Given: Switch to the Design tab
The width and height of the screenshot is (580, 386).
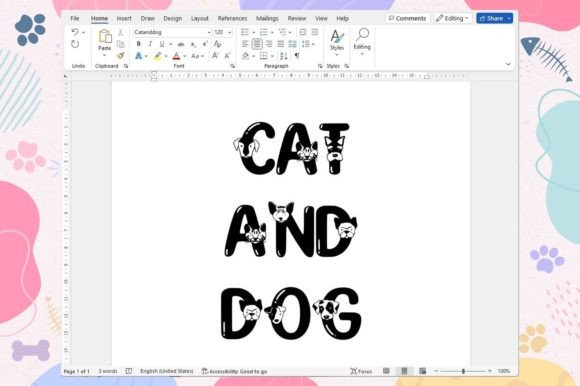Looking at the screenshot, I should (x=172, y=18).
